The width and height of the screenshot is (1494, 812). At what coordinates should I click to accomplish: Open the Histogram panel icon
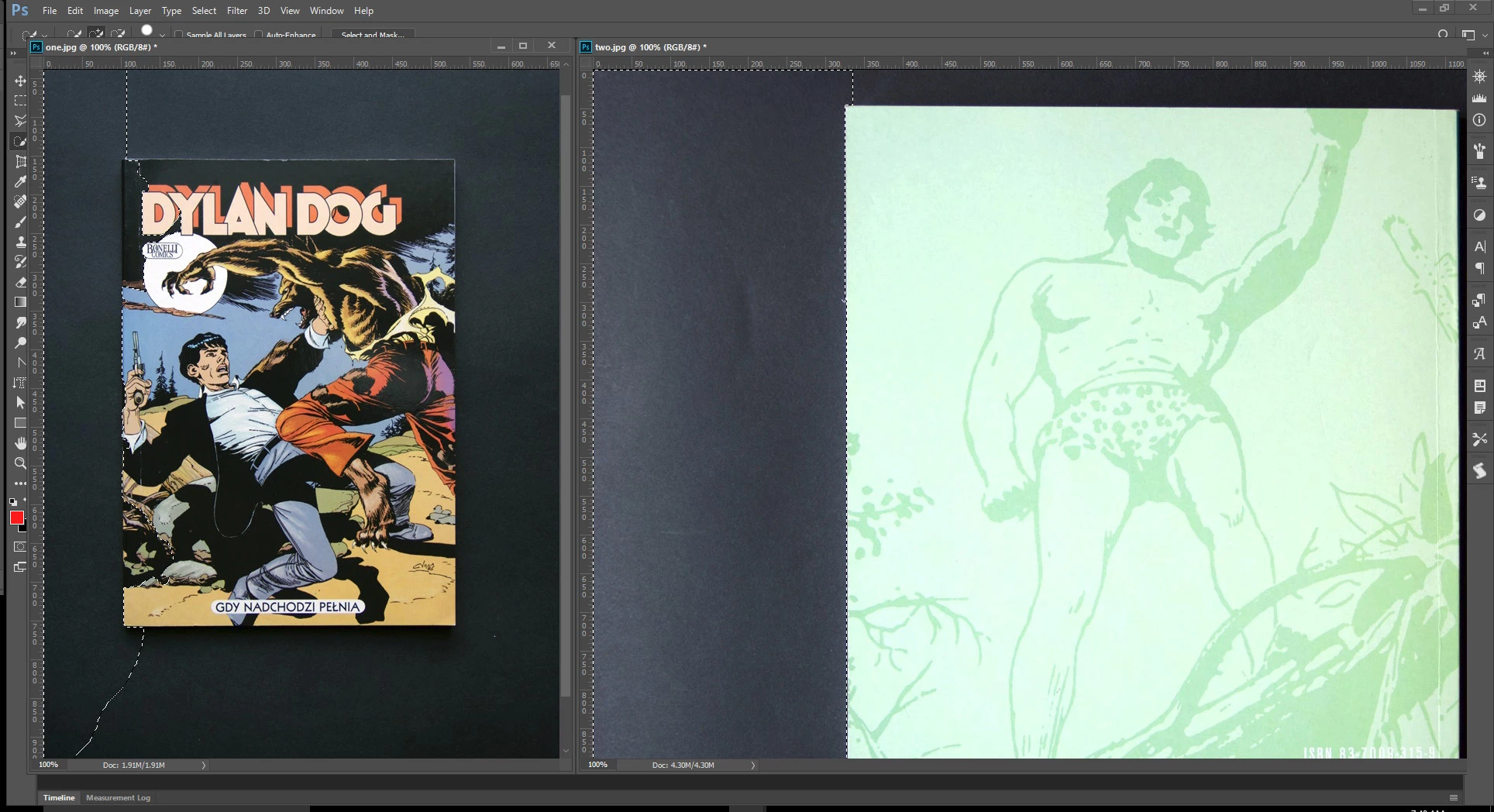click(x=1479, y=98)
